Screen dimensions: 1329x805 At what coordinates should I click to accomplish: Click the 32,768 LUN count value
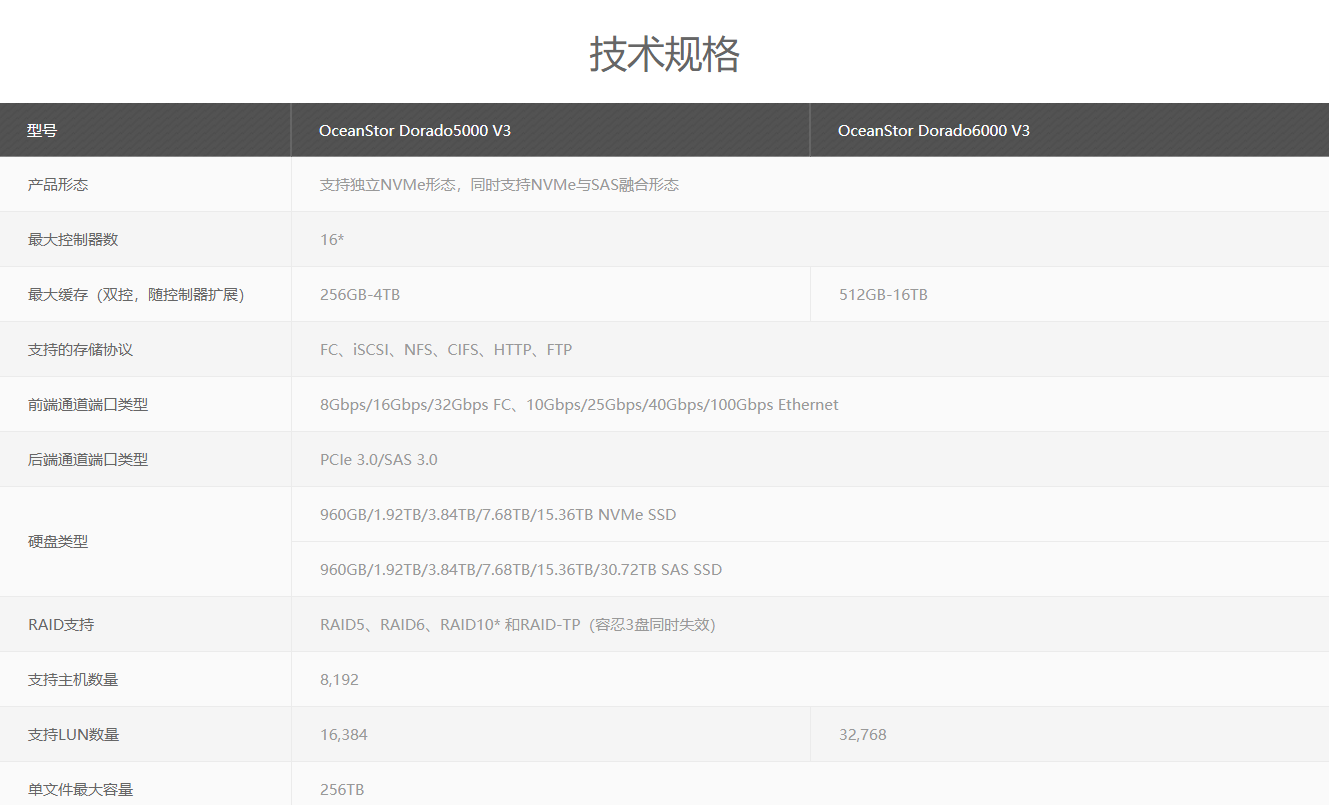click(862, 735)
